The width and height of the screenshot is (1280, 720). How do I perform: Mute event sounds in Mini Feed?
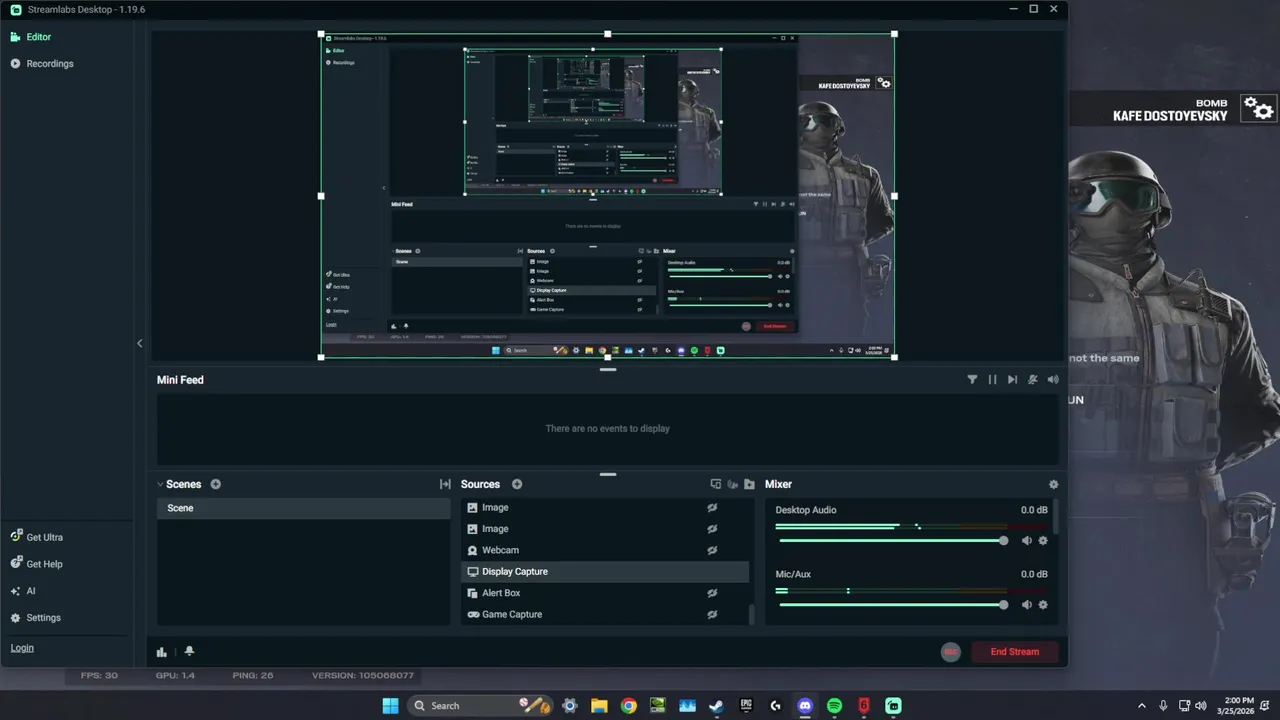(1032, 380)
